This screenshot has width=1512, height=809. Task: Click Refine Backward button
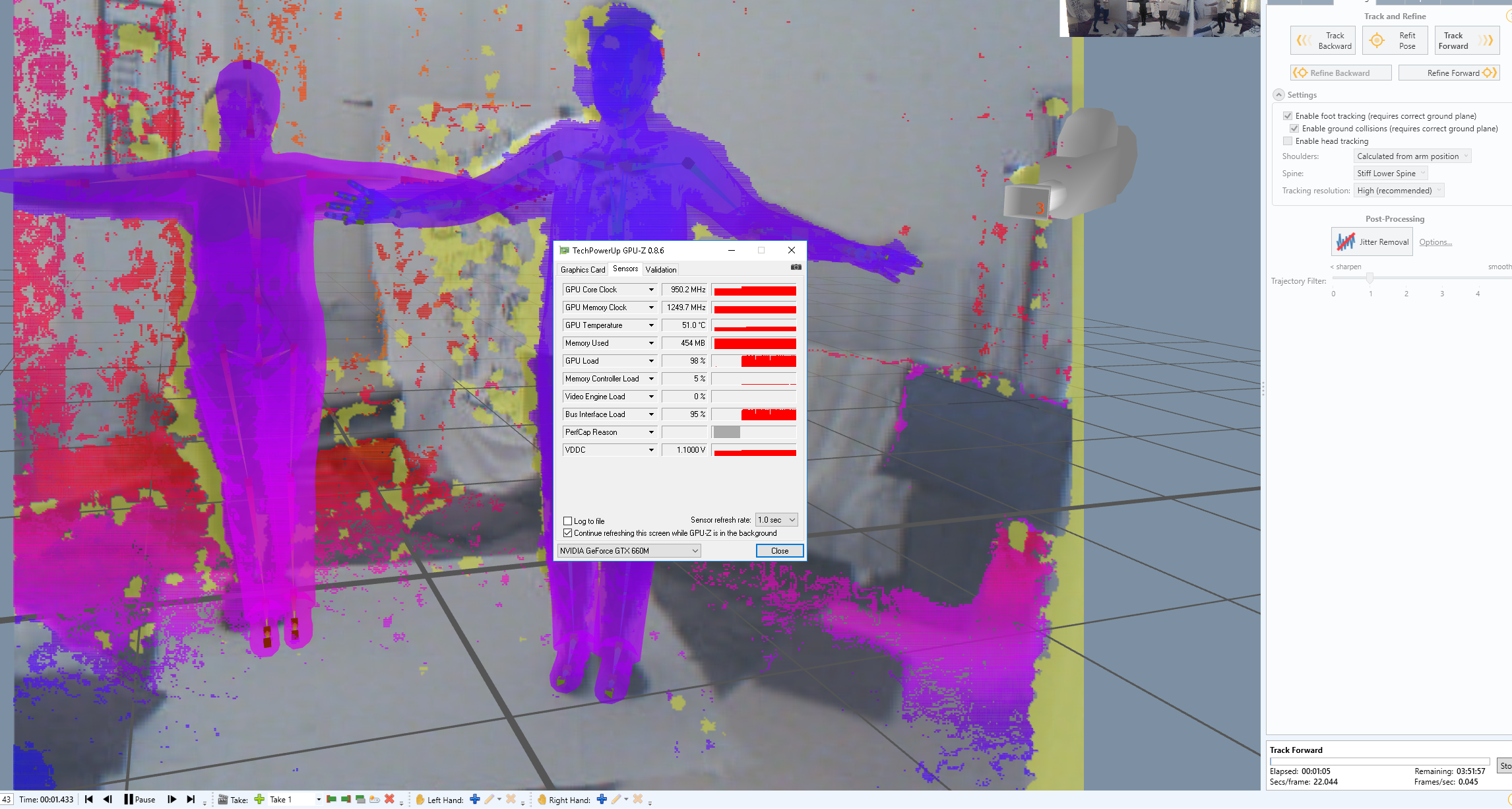point(1340,73)
